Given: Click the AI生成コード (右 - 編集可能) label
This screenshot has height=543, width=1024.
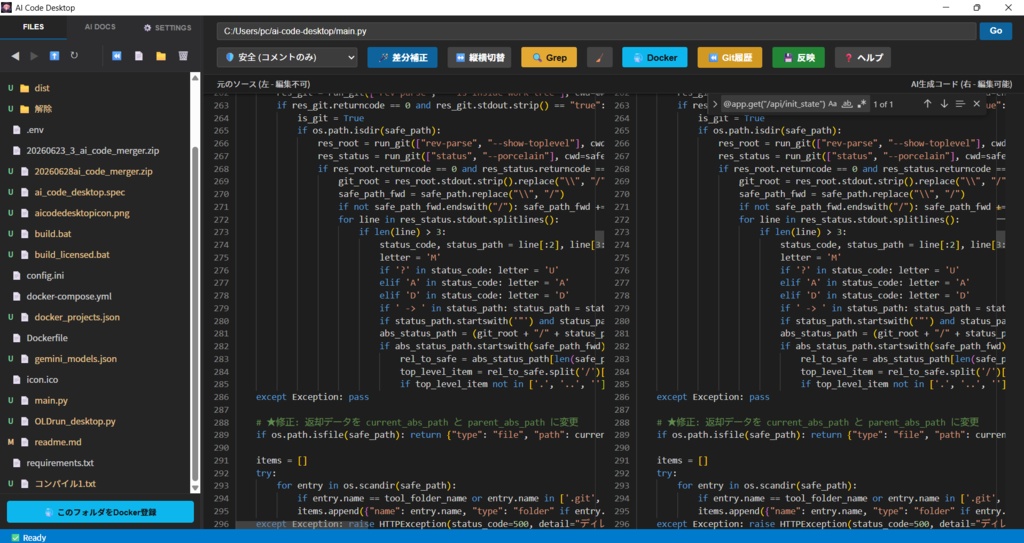Looking at the screenshot, I should point(962,84).
